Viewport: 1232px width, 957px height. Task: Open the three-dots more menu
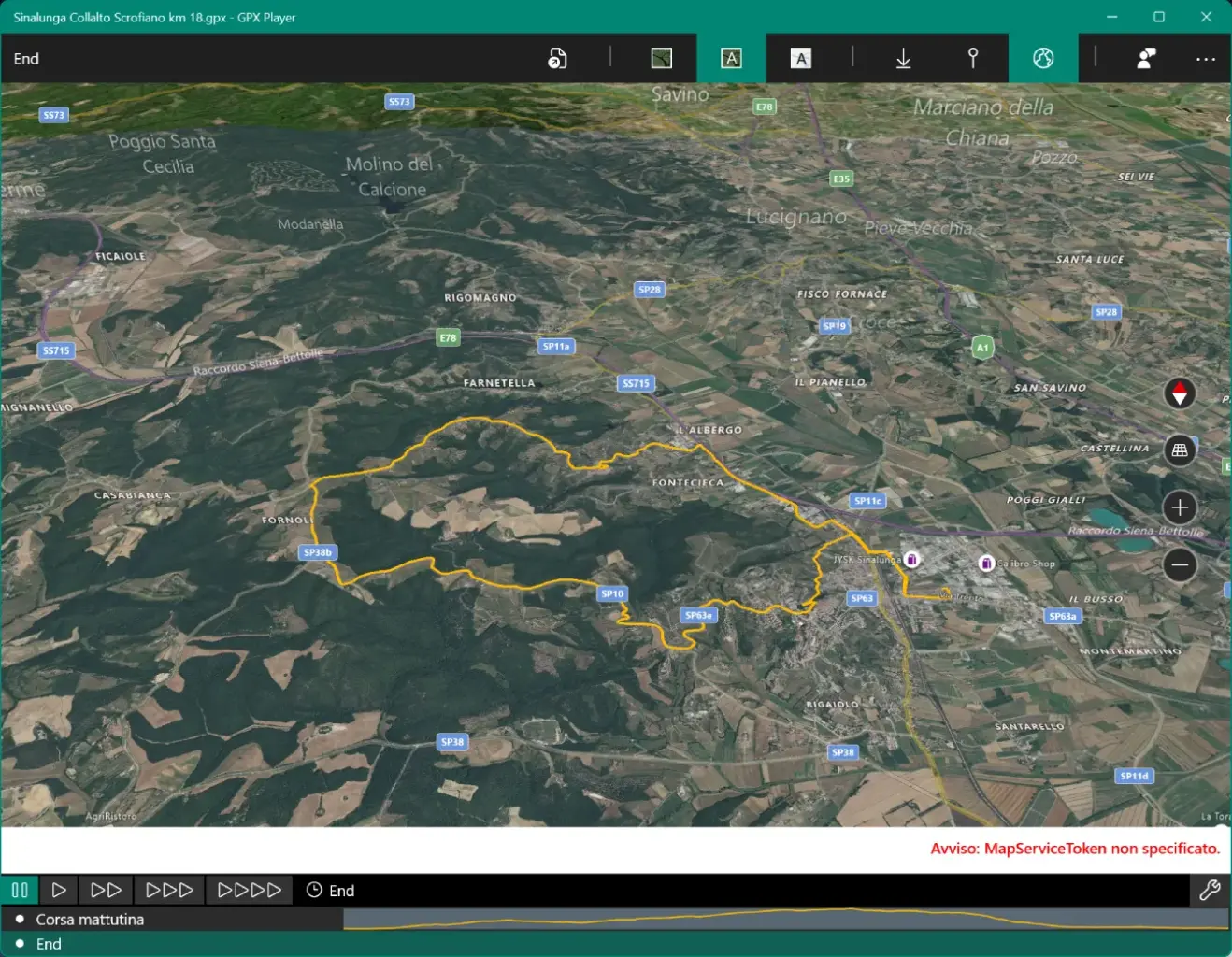click(x=1206, y=59)
